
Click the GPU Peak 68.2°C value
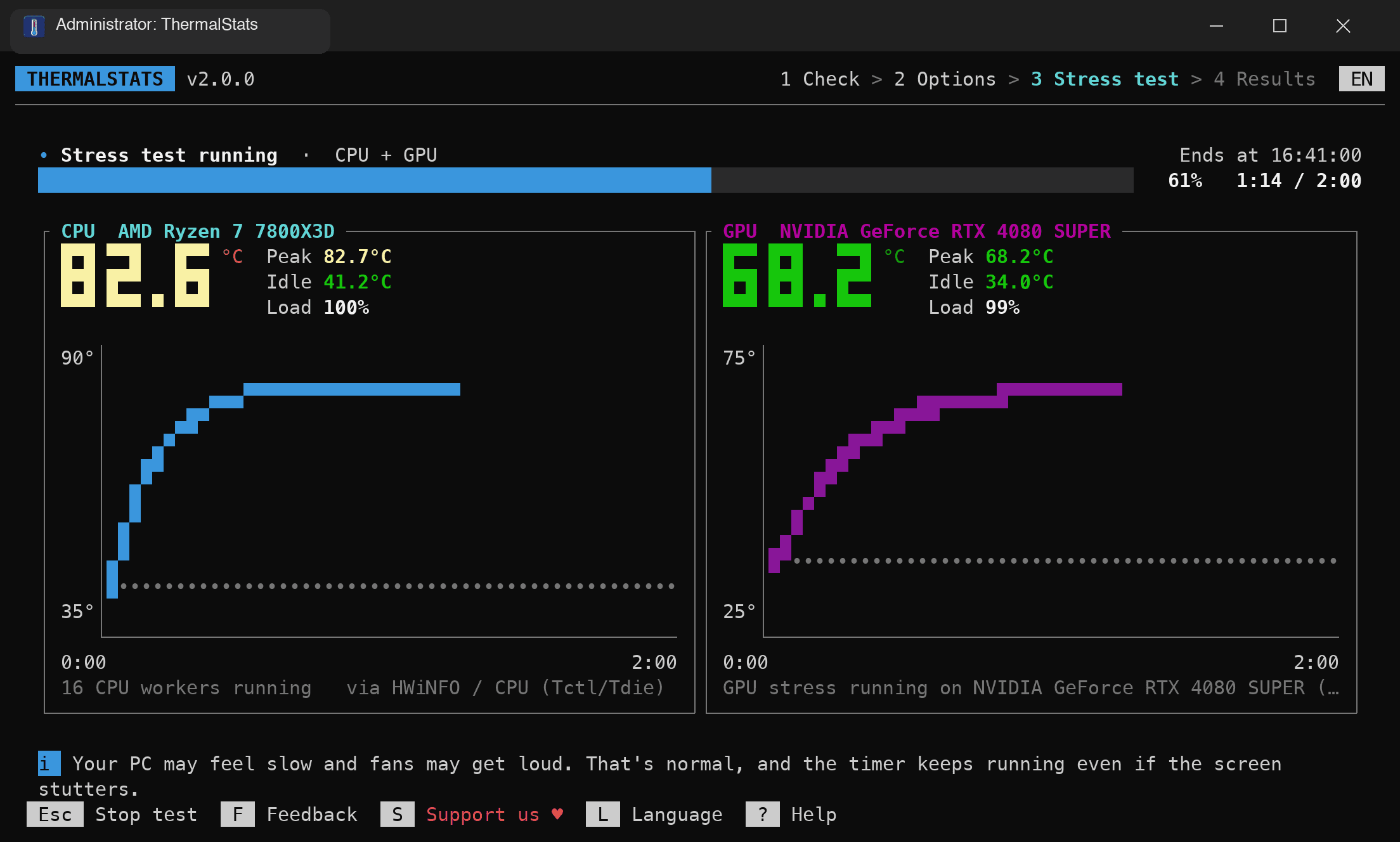coord(1020,256)
